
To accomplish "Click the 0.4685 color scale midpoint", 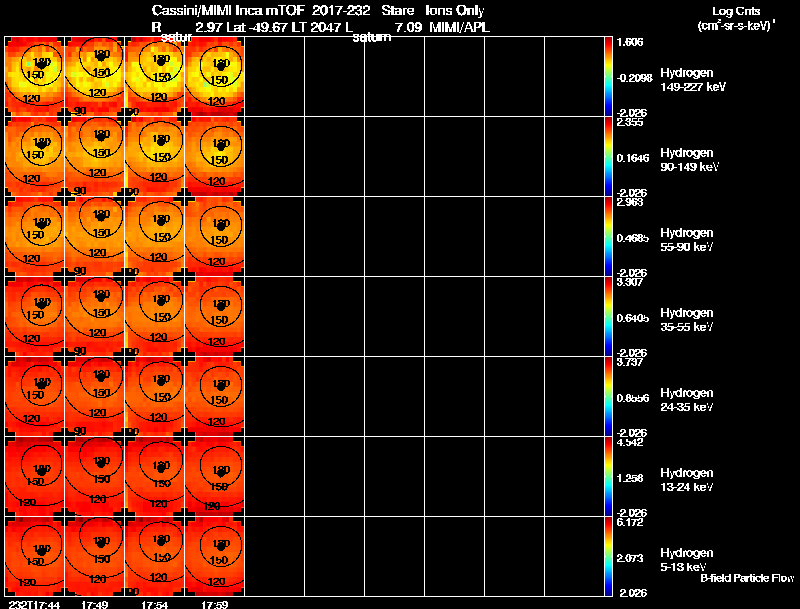I will (633, 238).
